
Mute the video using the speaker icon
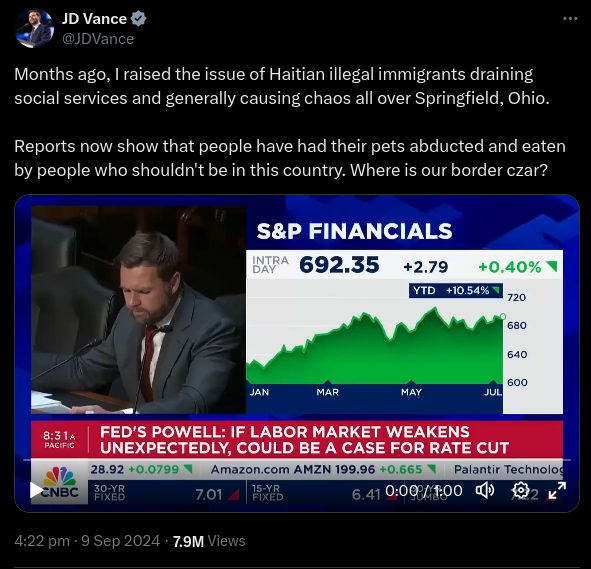(x=484, y=490)
